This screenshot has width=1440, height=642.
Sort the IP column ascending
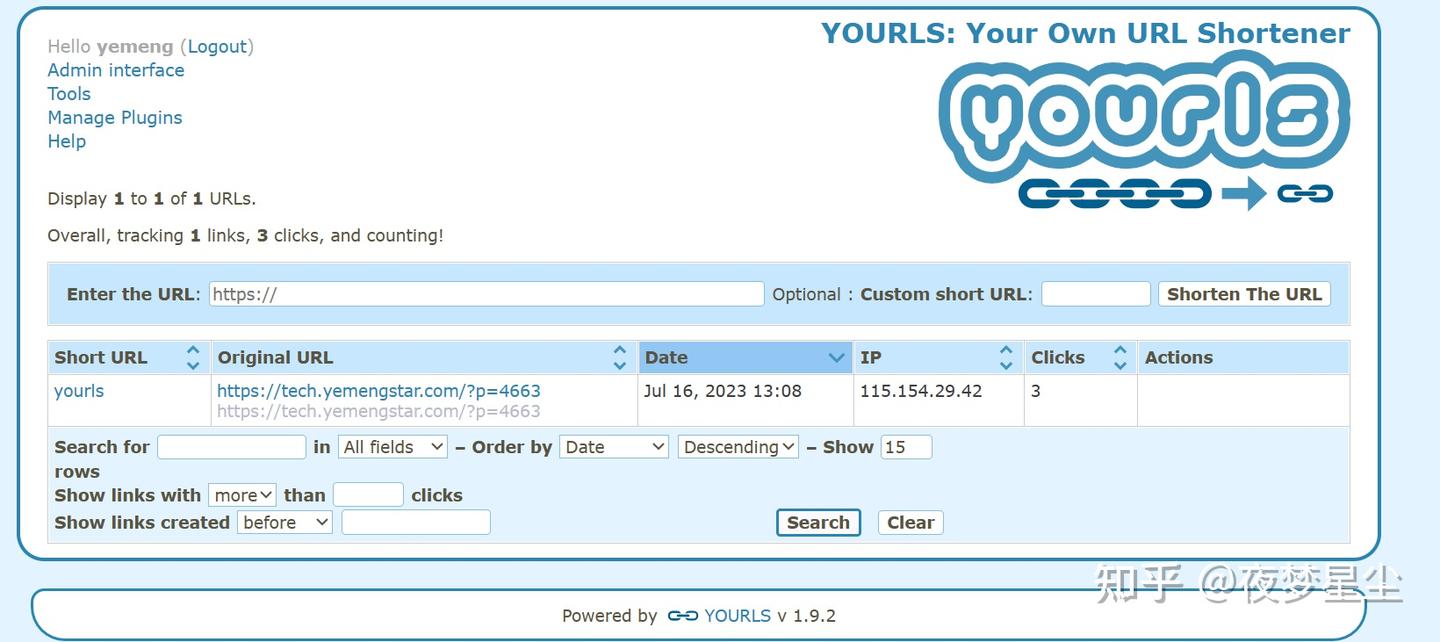click(x=1005, y=350)
